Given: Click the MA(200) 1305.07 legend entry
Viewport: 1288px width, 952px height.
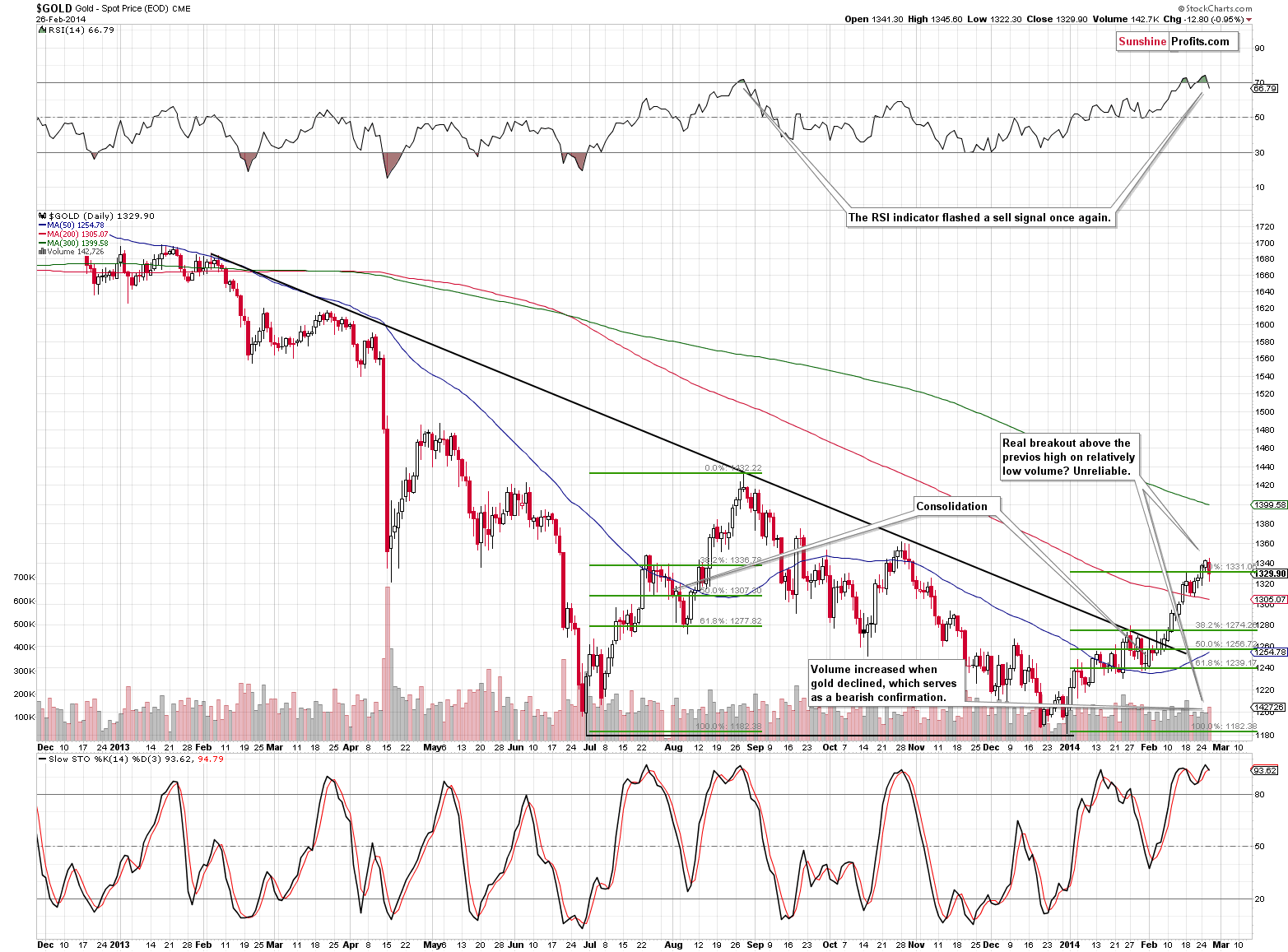Looking at the screenshot, I should click(77, 234).
